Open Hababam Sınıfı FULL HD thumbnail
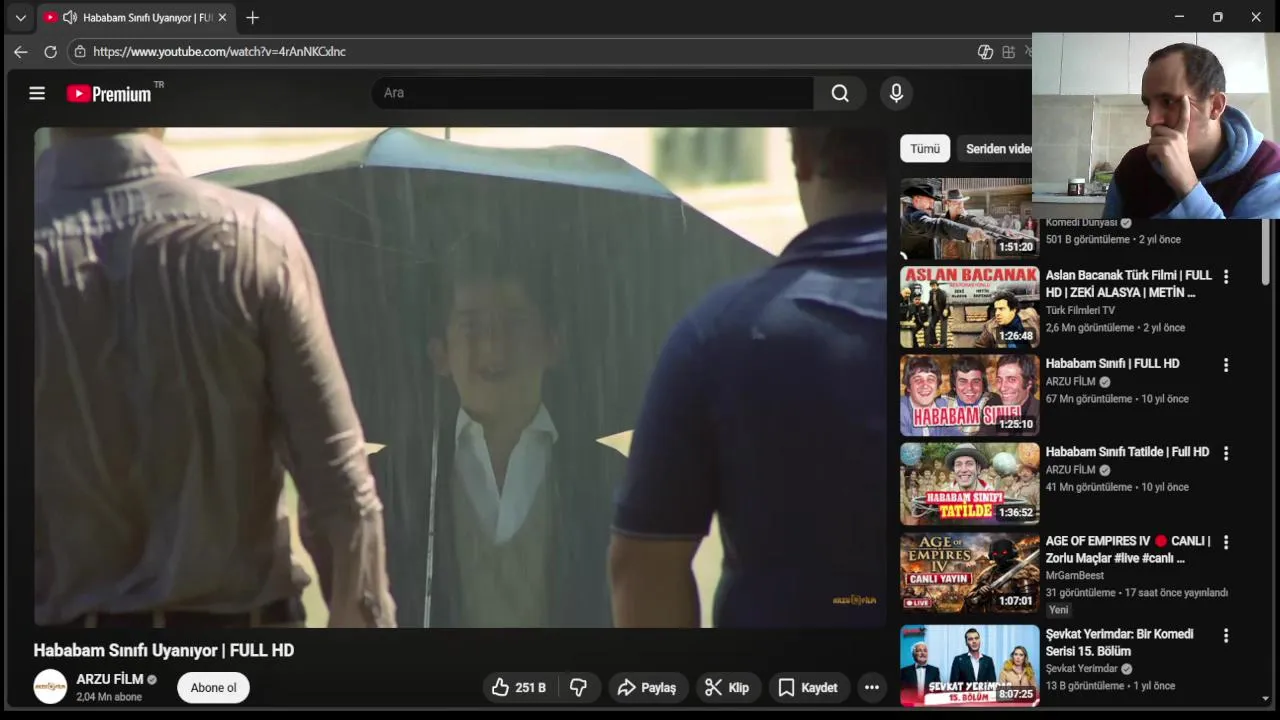Screen dimensions: 1280x720 tap(969, 395)
